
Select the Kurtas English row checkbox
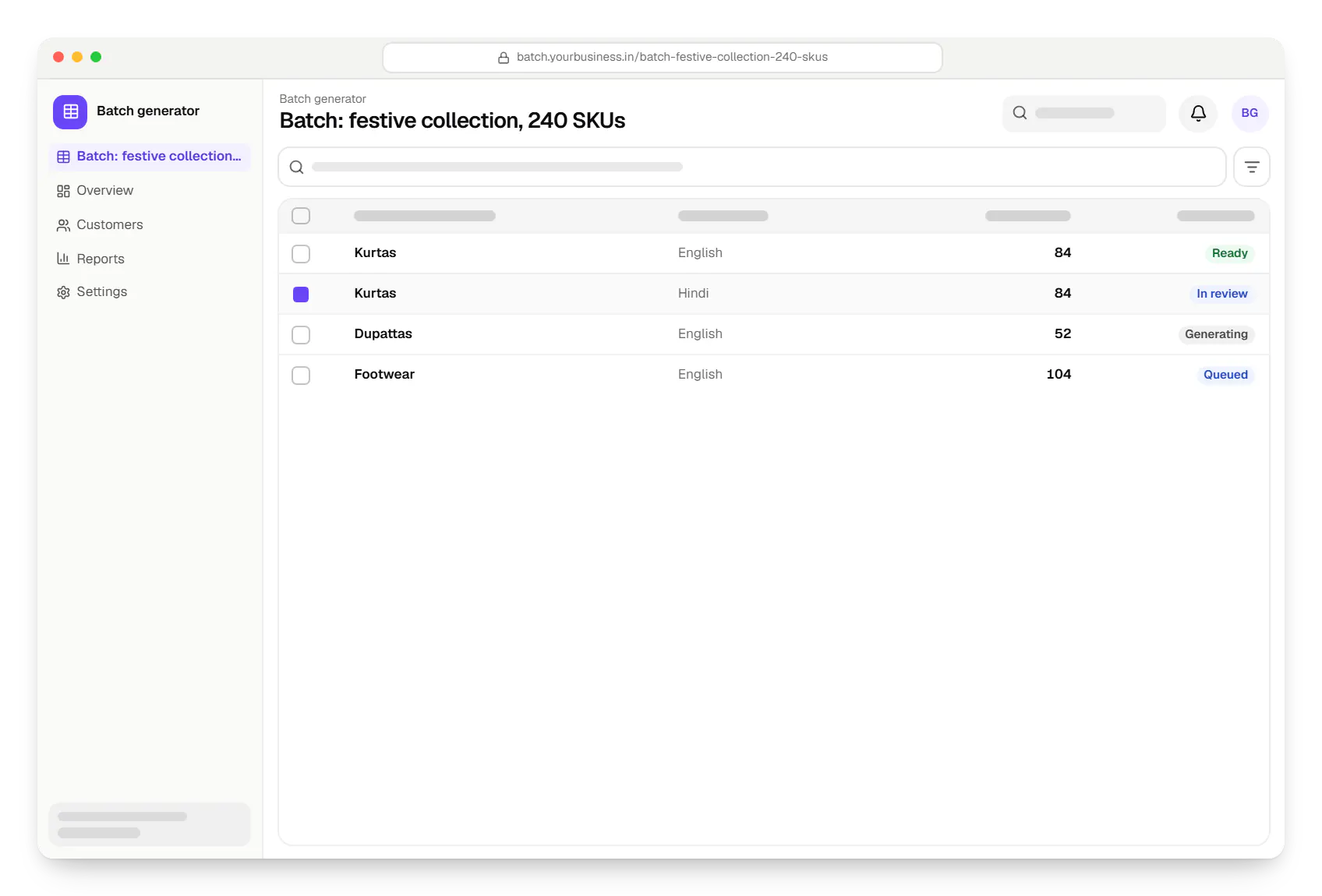coord(301,254)
